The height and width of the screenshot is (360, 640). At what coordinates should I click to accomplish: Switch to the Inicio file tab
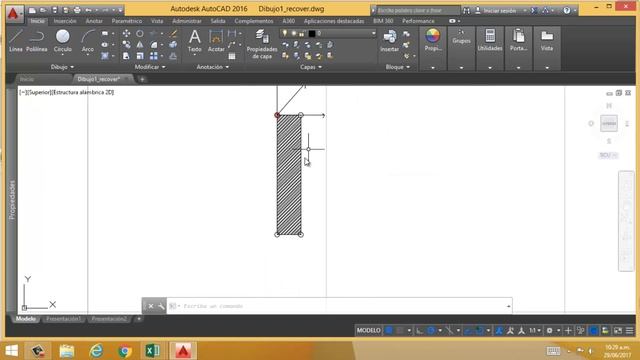click(27, 79)
